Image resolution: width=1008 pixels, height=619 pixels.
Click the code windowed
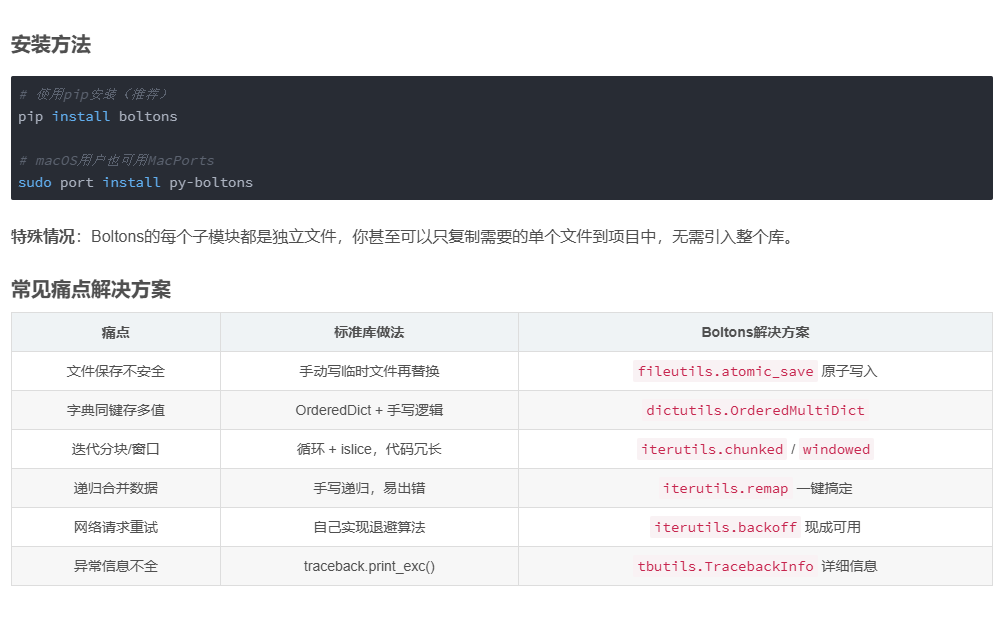pos(836,449)
